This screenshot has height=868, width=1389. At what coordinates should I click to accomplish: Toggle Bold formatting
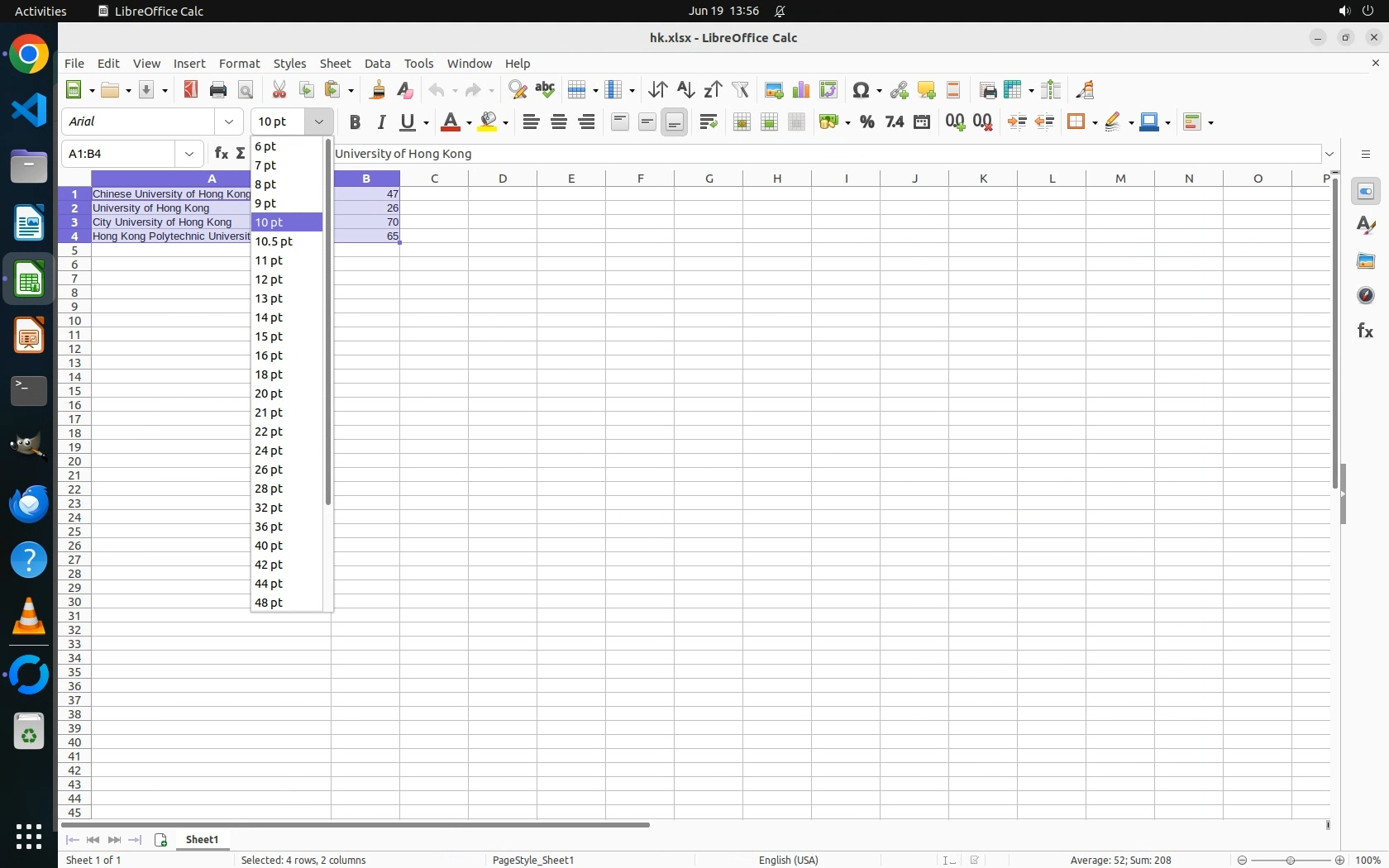(x=355, y=122)
